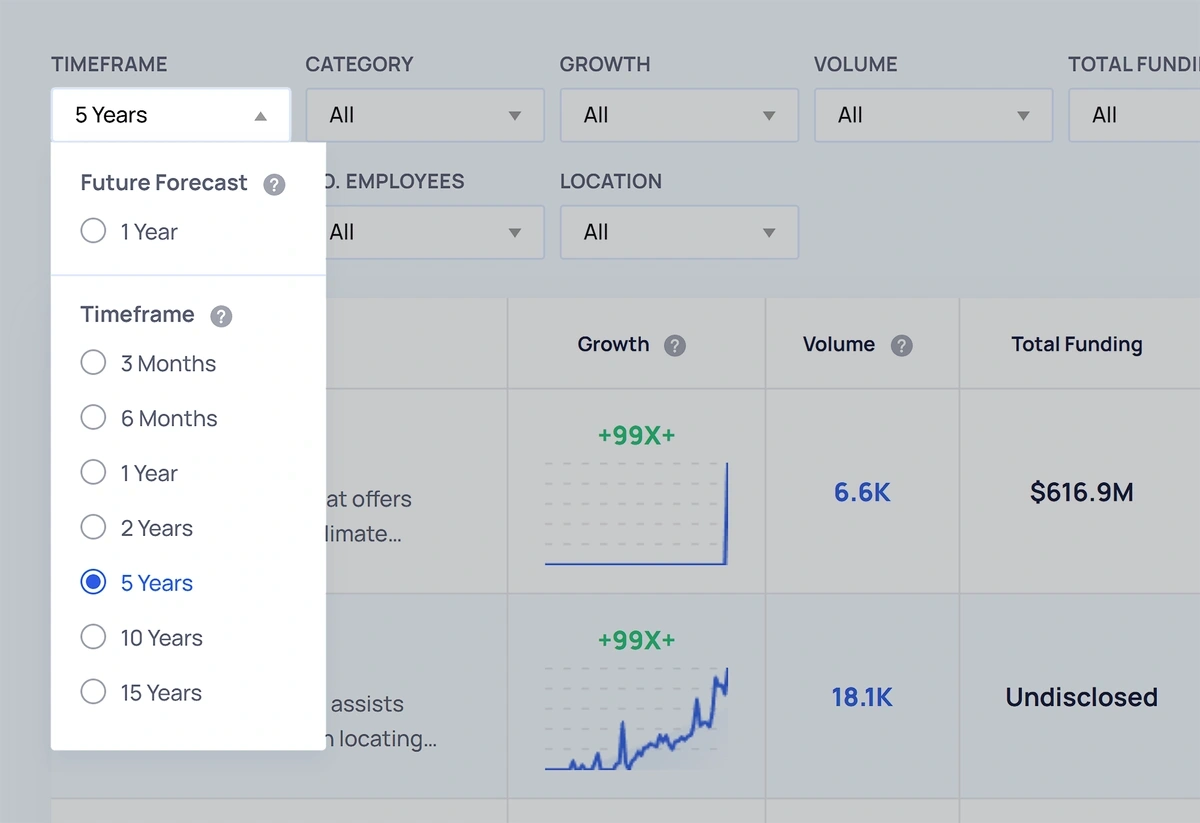Screen dimensions: 1200x823
Task: Open the Future Forecast help icon
Action: (x=274, y=184)
